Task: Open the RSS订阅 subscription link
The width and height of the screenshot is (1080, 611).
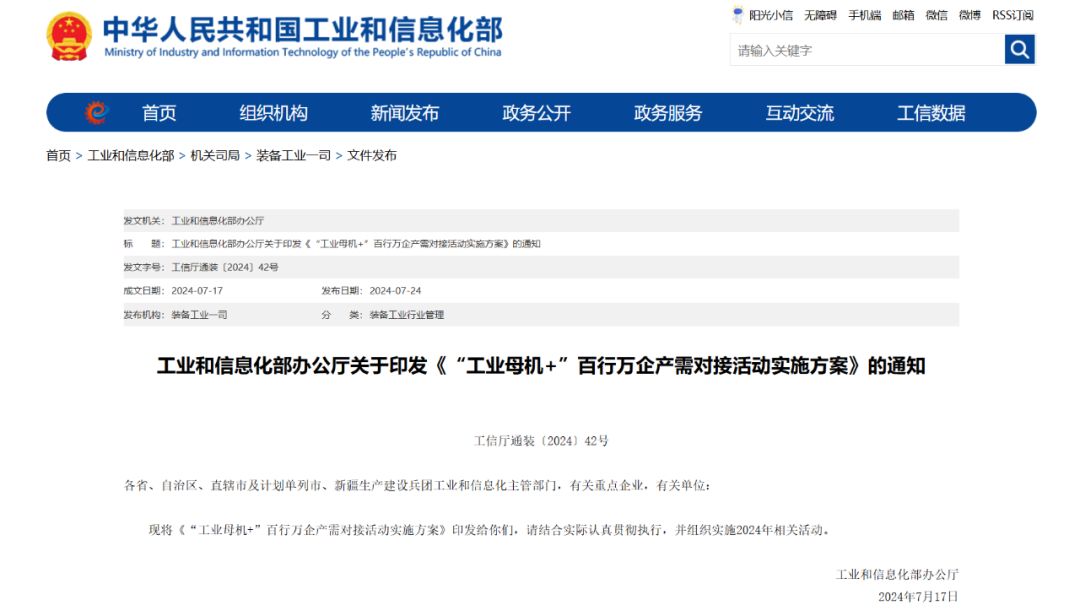Action: tap(1012, 15)
